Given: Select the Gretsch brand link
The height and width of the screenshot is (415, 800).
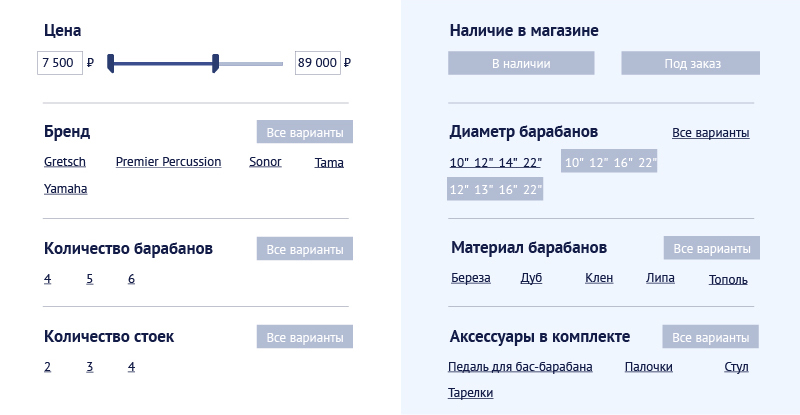Looking at the screenshot, I should point(65,162).
